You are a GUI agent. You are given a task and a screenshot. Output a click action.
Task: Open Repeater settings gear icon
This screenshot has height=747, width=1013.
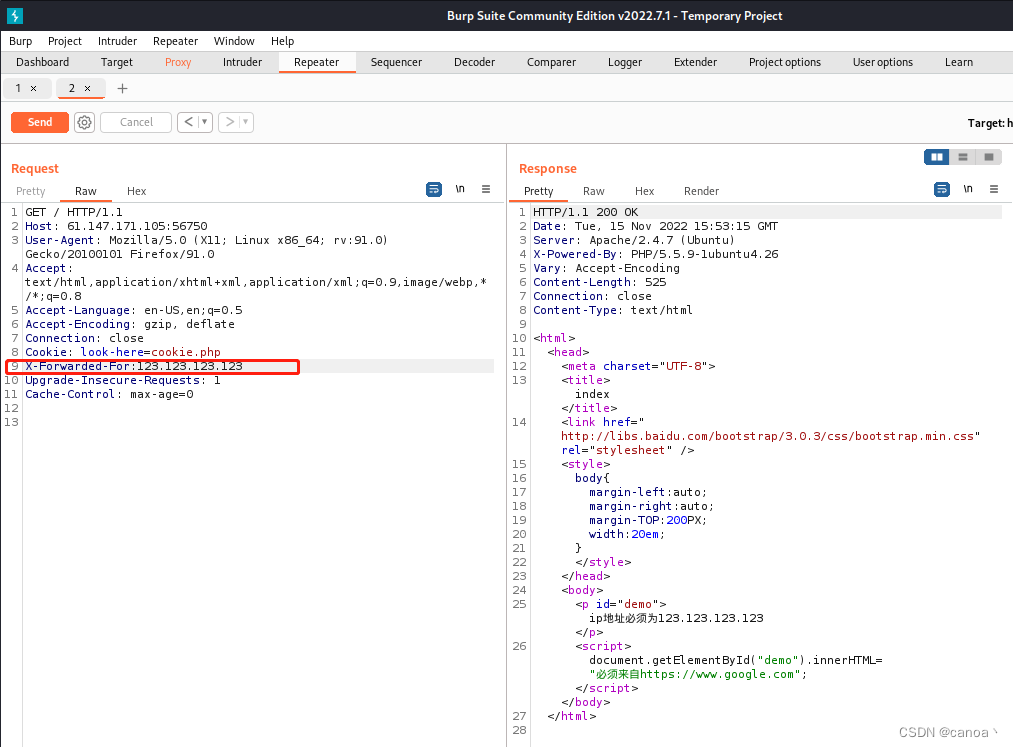[84, 122]
